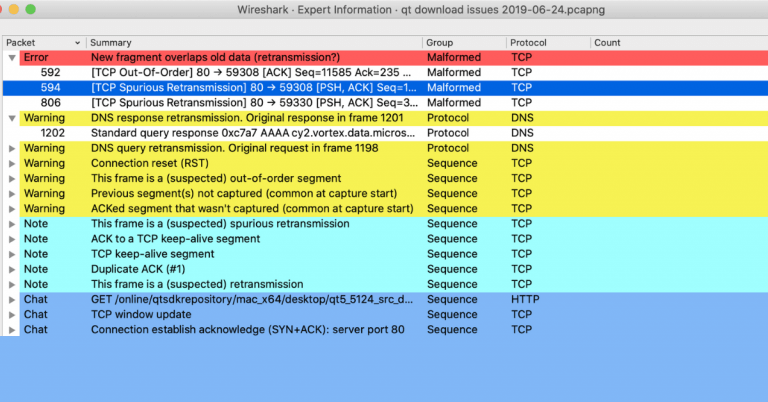Sort by the Group column header
768x402 pixels.
(460, 43)
